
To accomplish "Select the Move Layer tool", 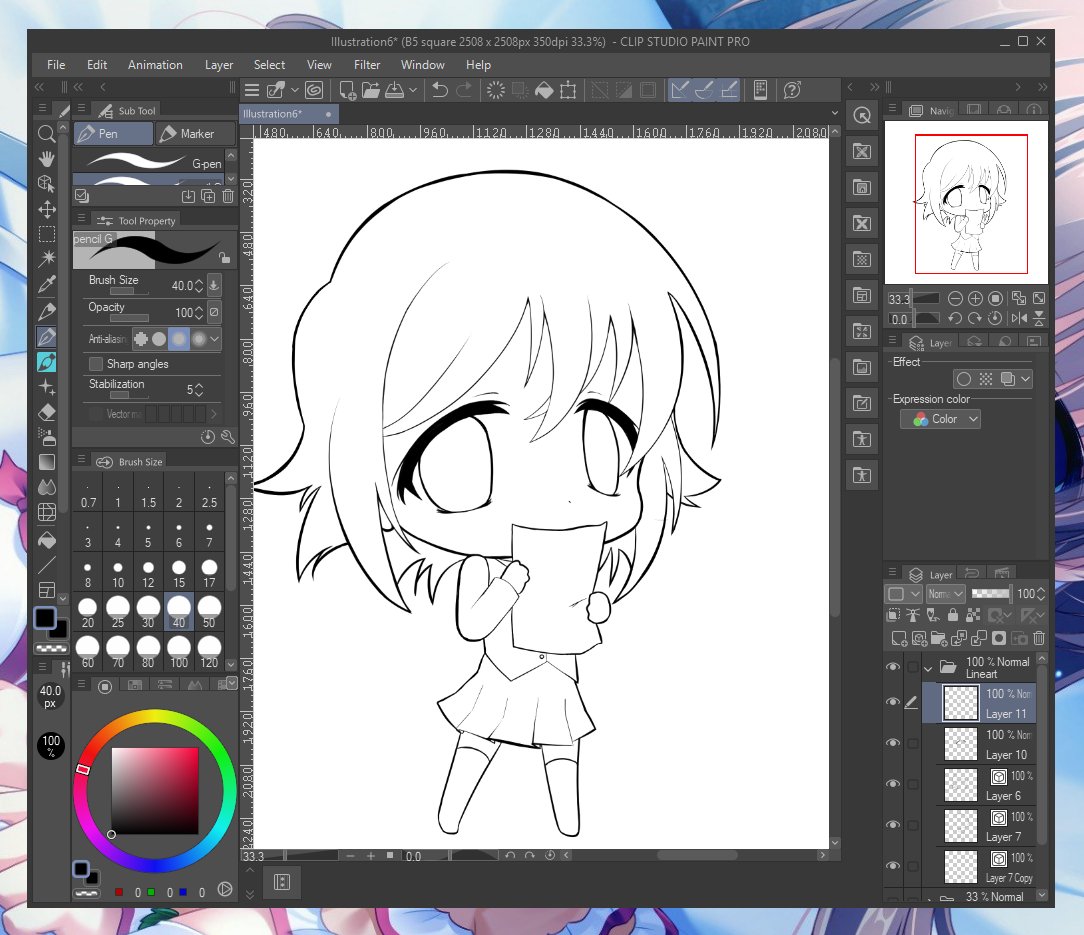I will pos(46,209).
